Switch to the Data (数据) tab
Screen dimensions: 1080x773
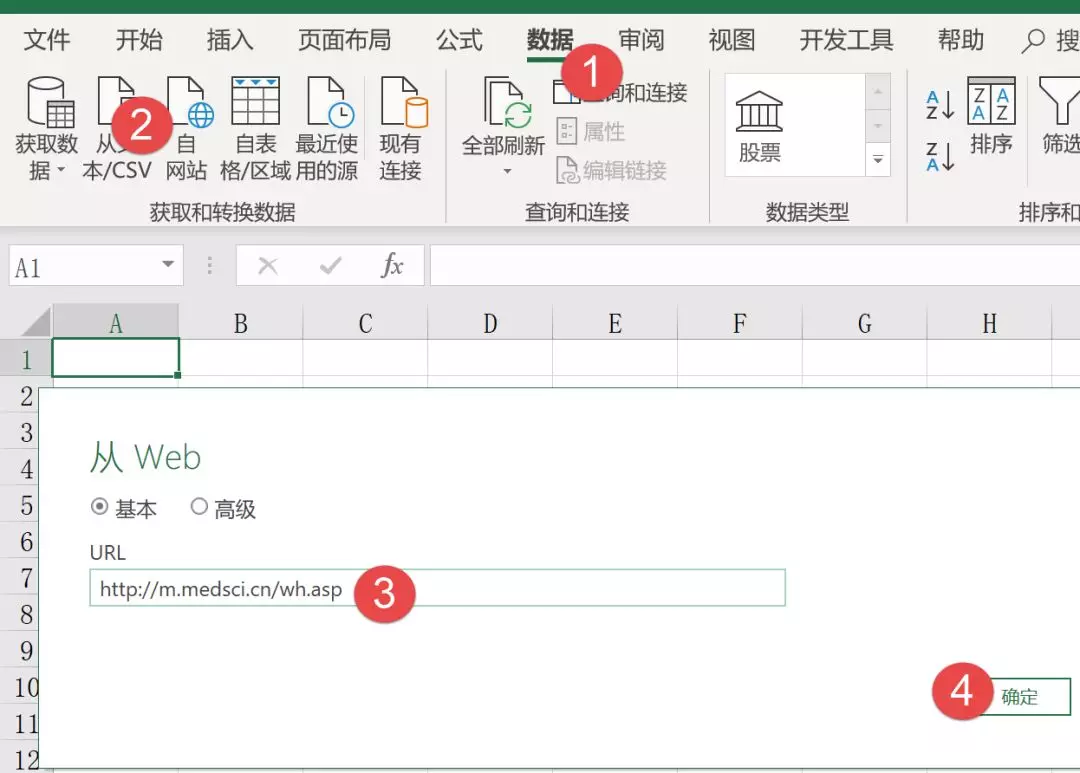(x=550, y=40)
